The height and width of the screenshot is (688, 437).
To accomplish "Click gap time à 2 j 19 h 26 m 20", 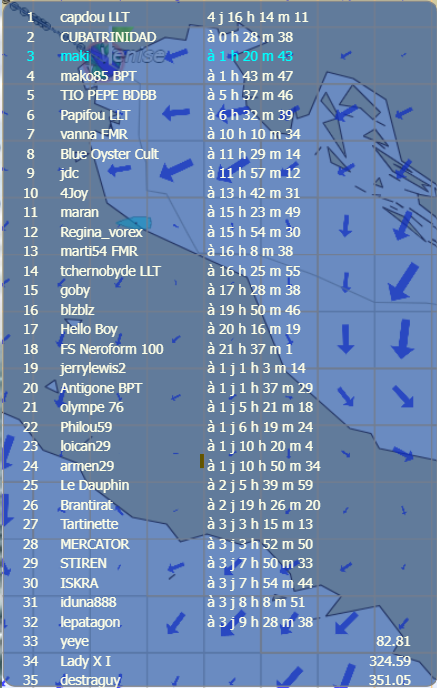I will [x=264, y=505].
